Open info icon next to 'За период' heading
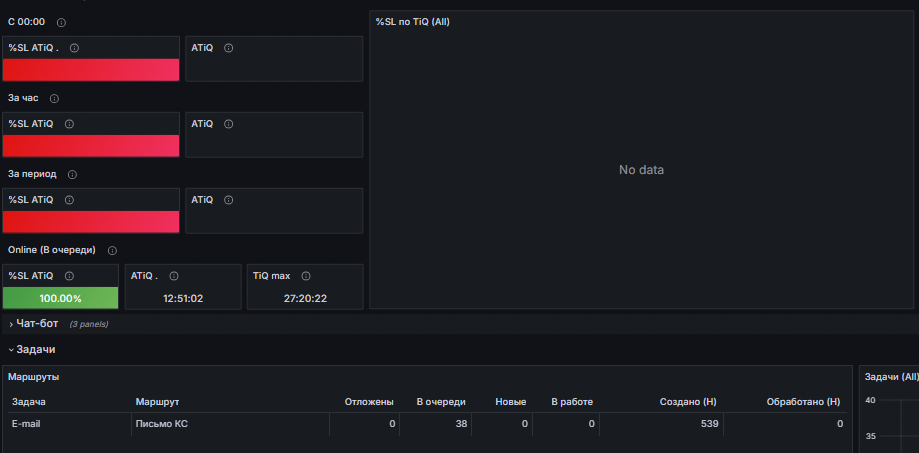 72,175
